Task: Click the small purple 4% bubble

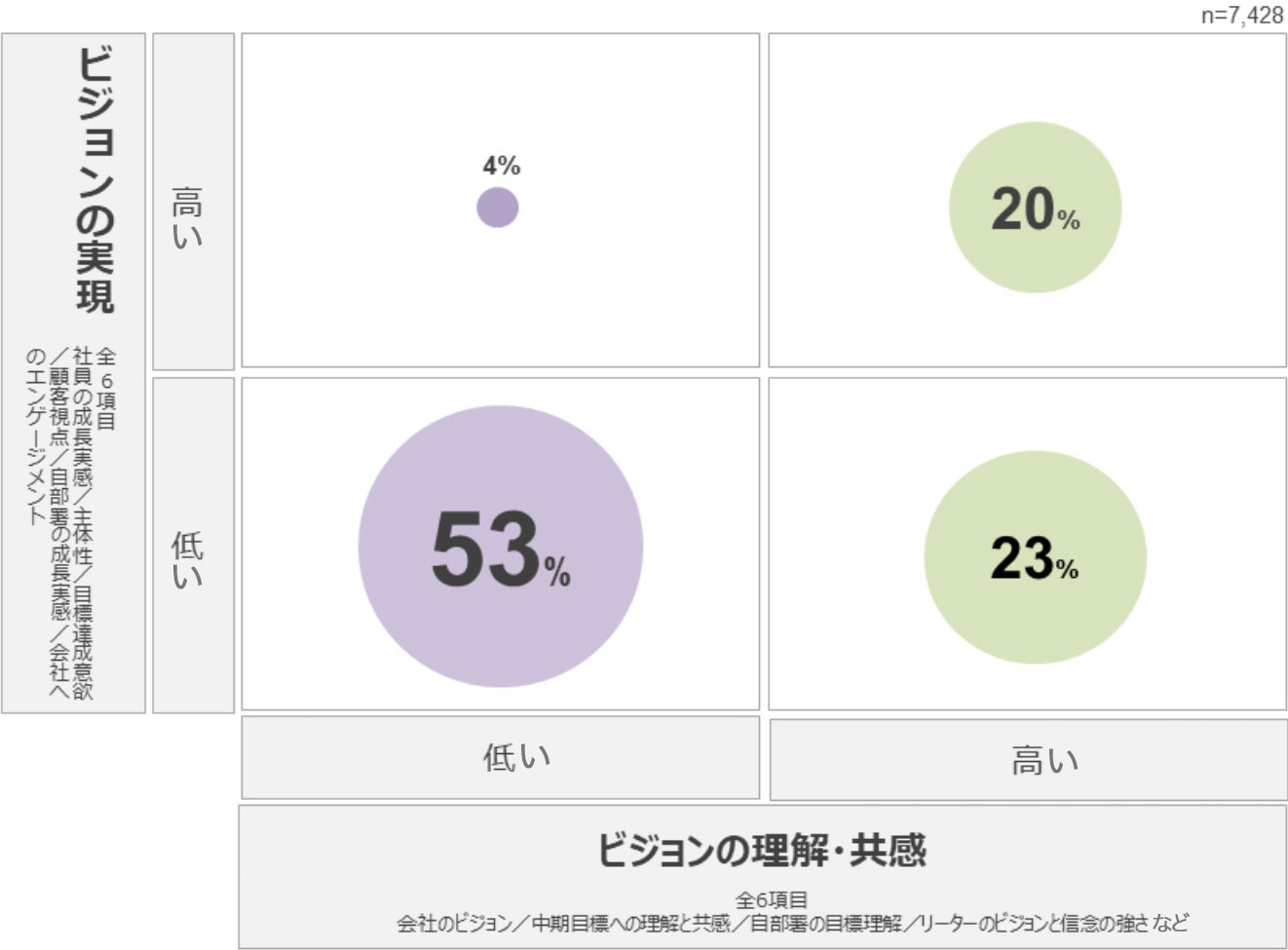Action: click(x=498, y=208)
